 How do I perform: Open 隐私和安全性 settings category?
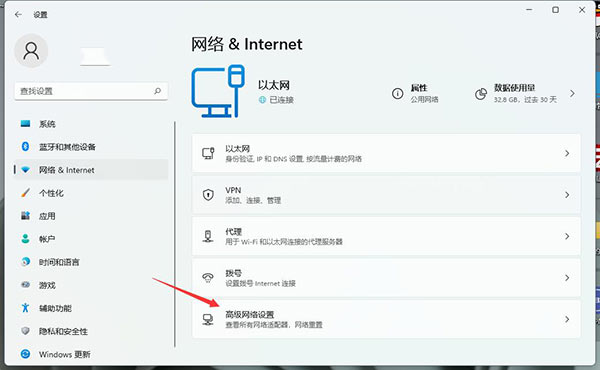point(91,331)
